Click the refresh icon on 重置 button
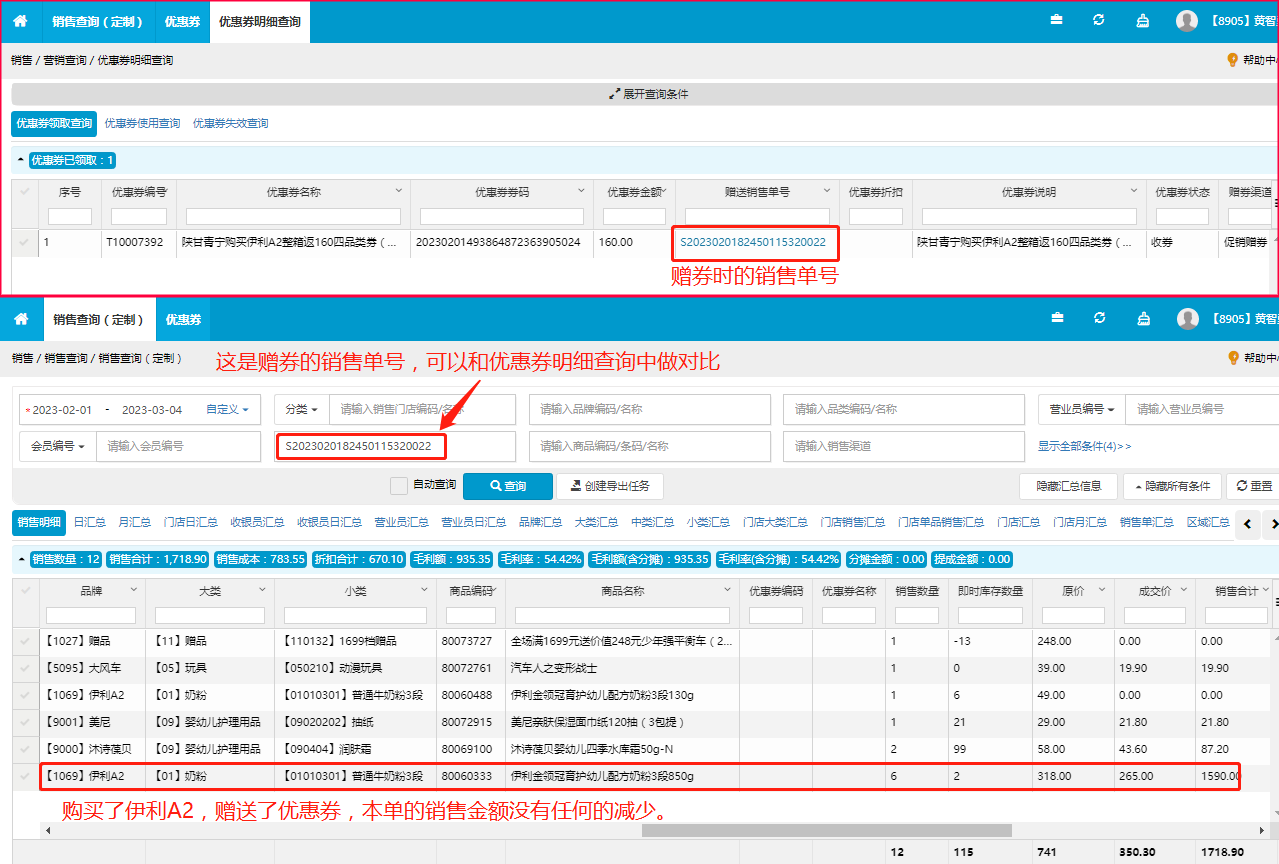This screenshot has width=1279, height=864. click(x=1242, y=486)
